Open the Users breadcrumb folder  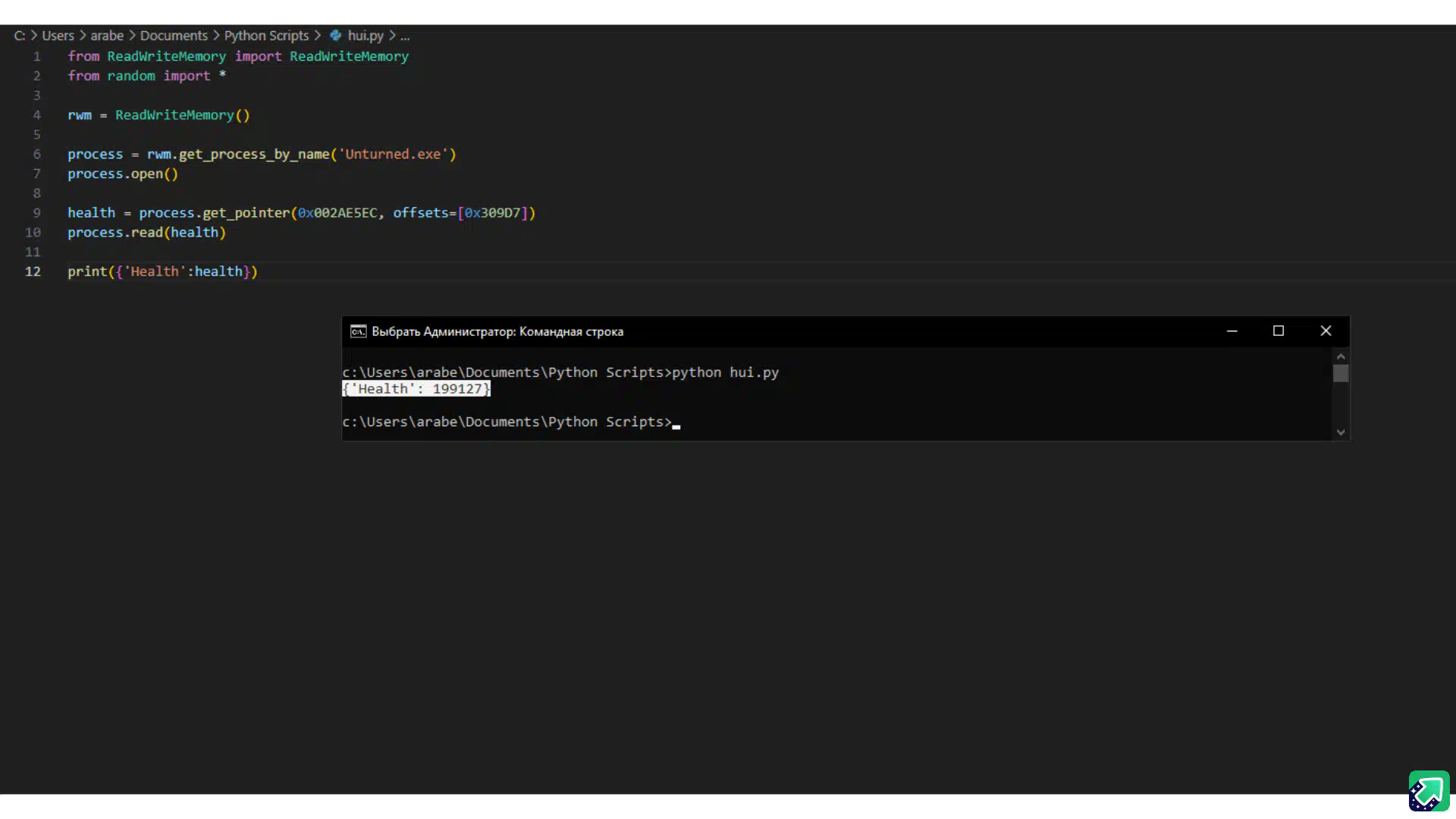point(58,36)
